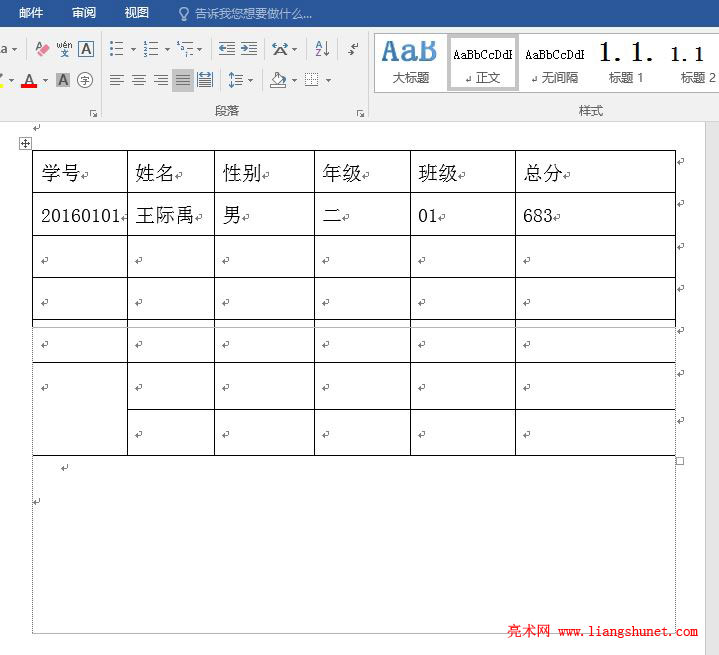Expand bullet library dropdown
This screenshot has height=655, width=719.
(133, 49)
